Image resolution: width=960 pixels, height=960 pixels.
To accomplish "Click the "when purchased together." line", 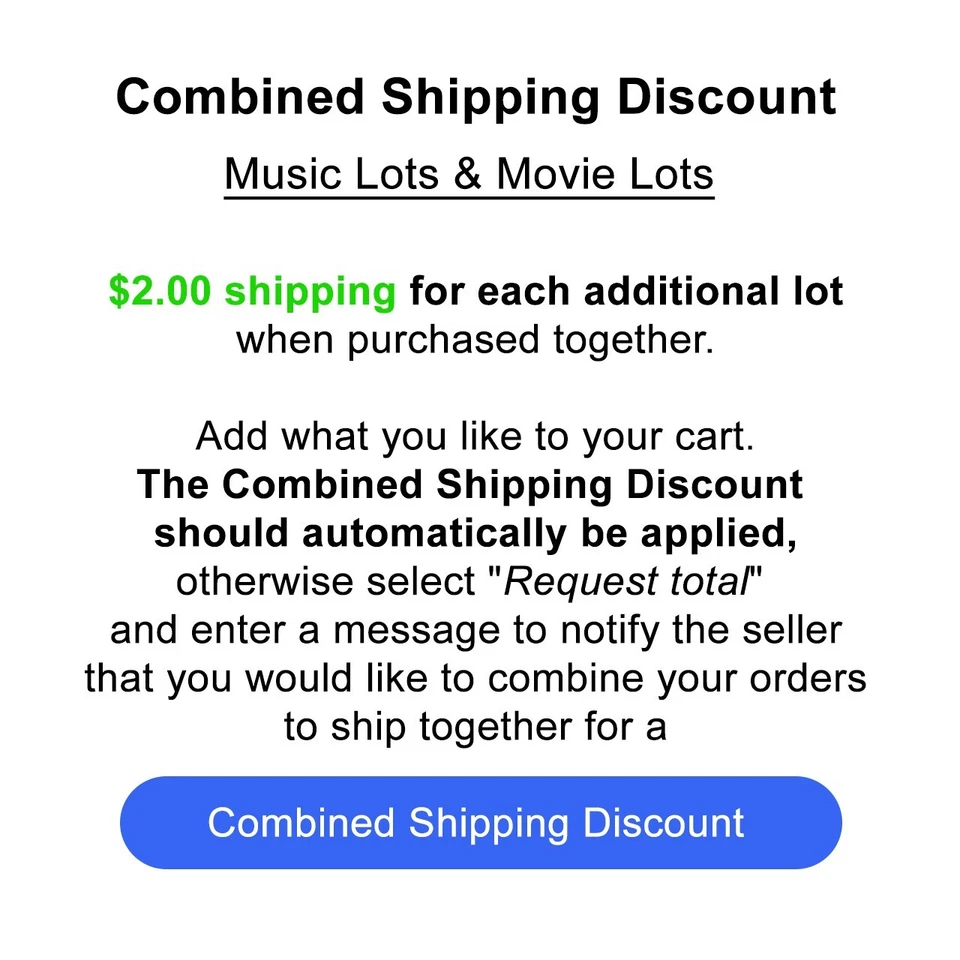I will [476, 340].
